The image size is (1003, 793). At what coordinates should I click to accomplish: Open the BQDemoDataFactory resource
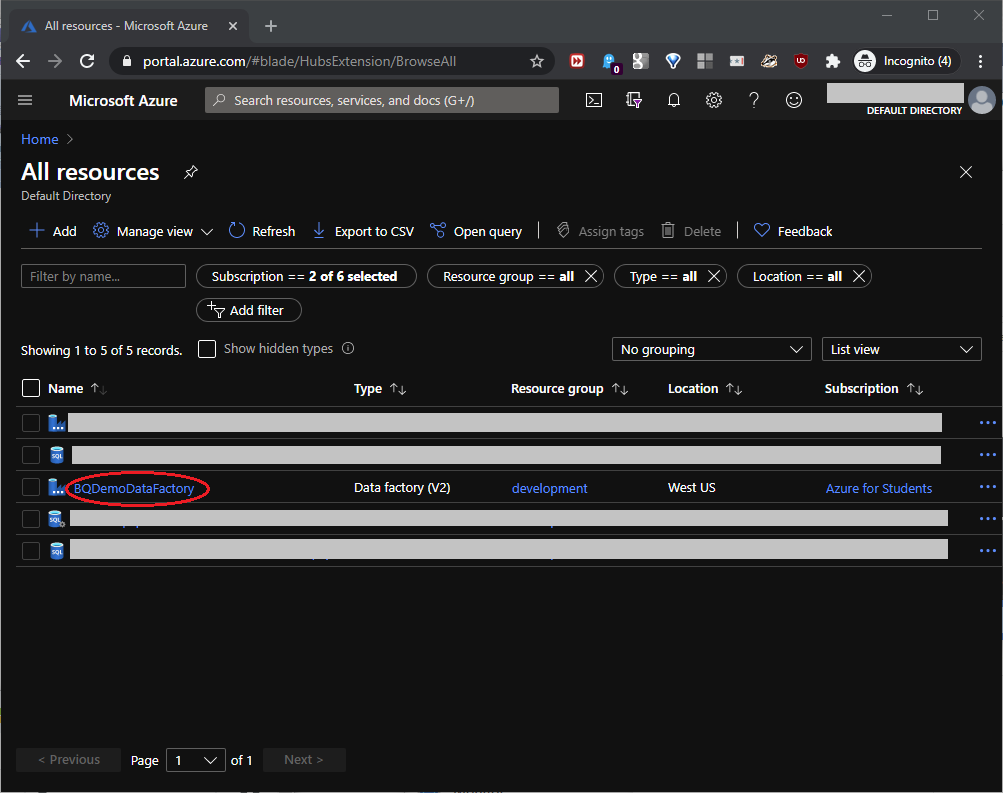tap(134, 488)
